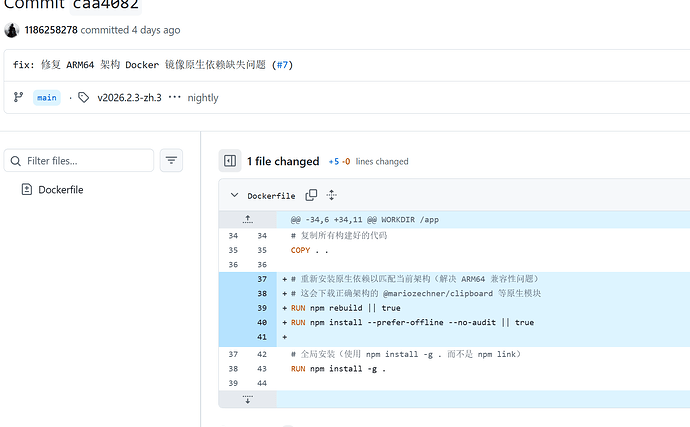The width and height of the screenshot is (690, 427).
Task: Select added line number 41
Action: pyautogui.click(x=262, y=337)
